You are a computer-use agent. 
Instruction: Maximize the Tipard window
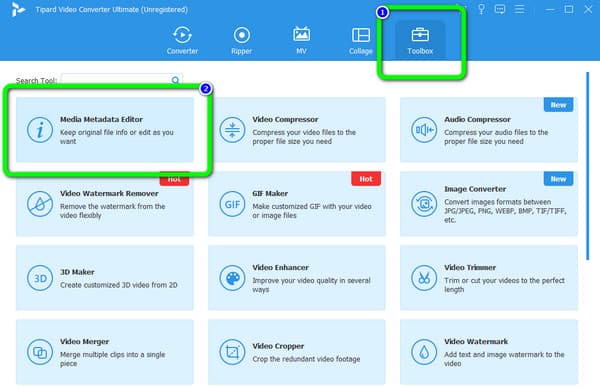[569, 9]
